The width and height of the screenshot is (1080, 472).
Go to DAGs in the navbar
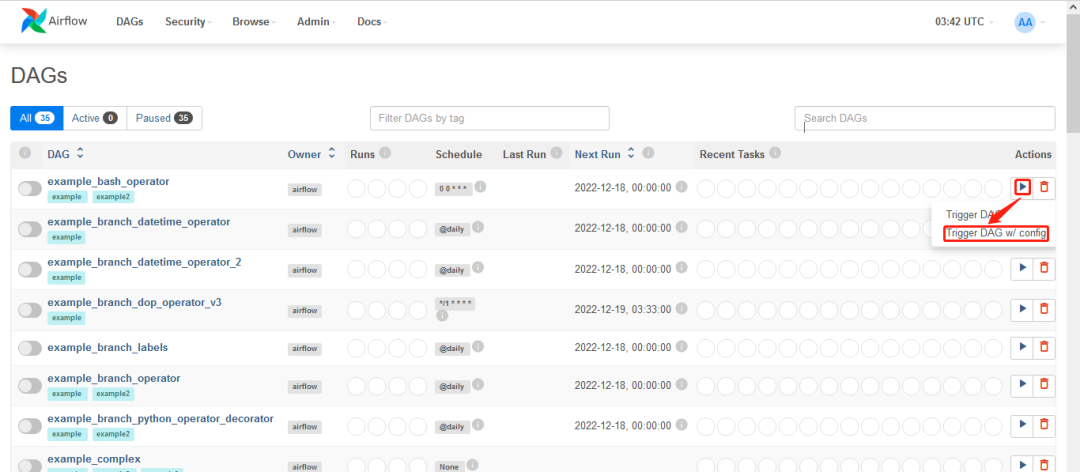coord(129,21)
